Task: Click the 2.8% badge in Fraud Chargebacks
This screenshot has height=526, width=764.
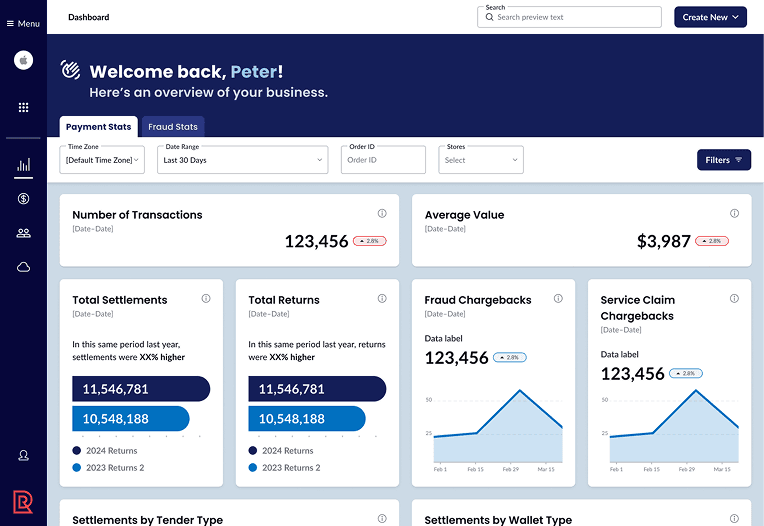Action: 510,357
